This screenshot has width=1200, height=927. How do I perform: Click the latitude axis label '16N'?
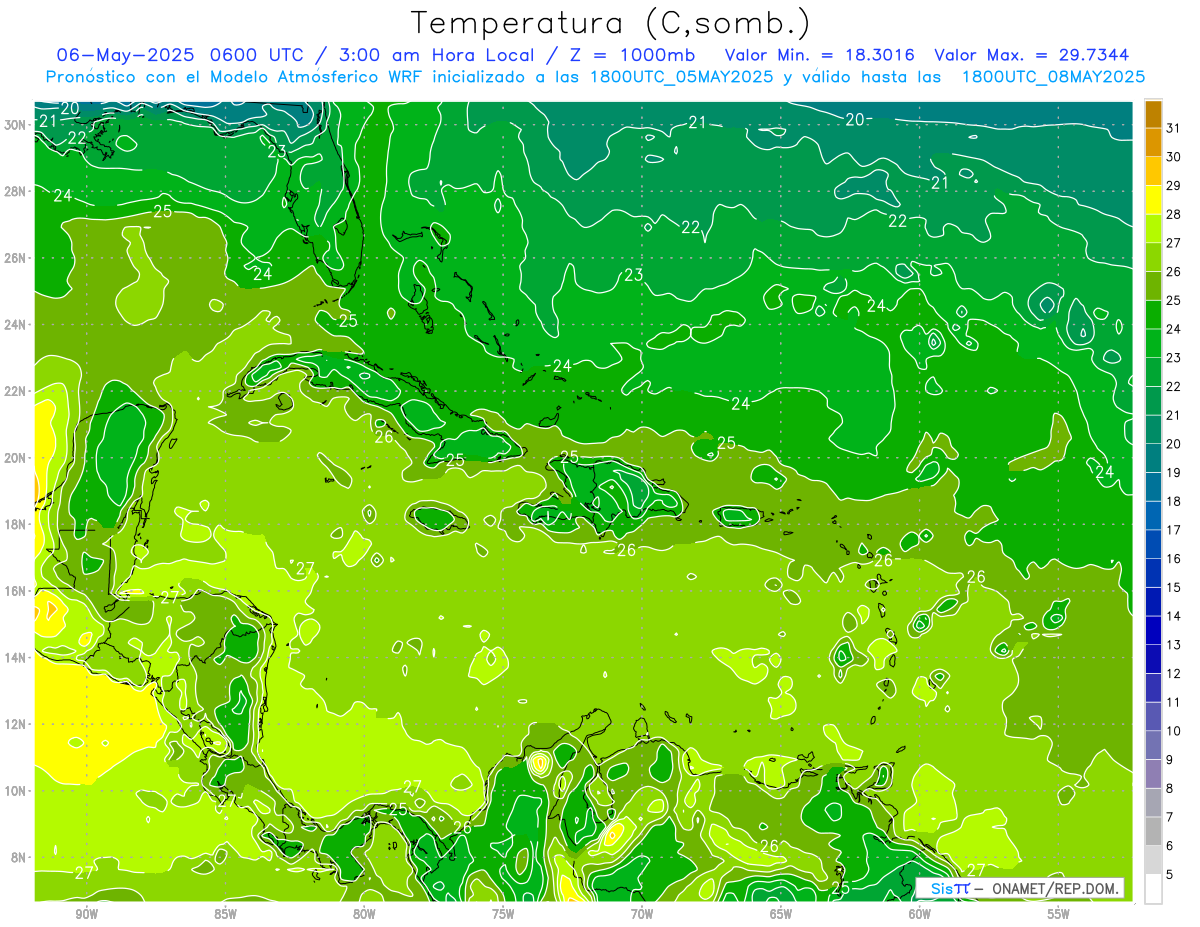pyautogui.click(x=14, y=591)
